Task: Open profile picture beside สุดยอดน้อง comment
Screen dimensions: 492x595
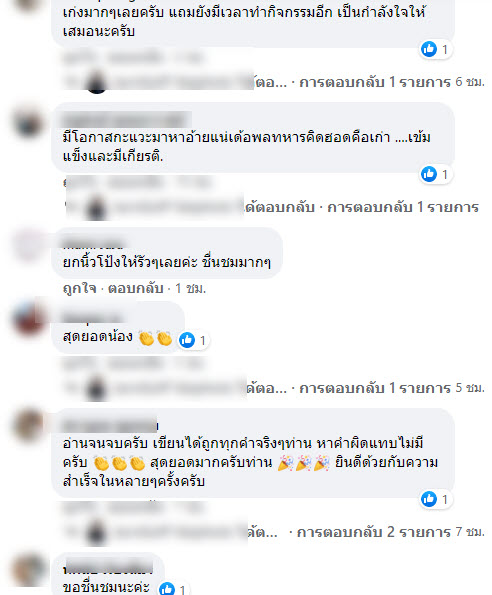Action: point(28,319)
